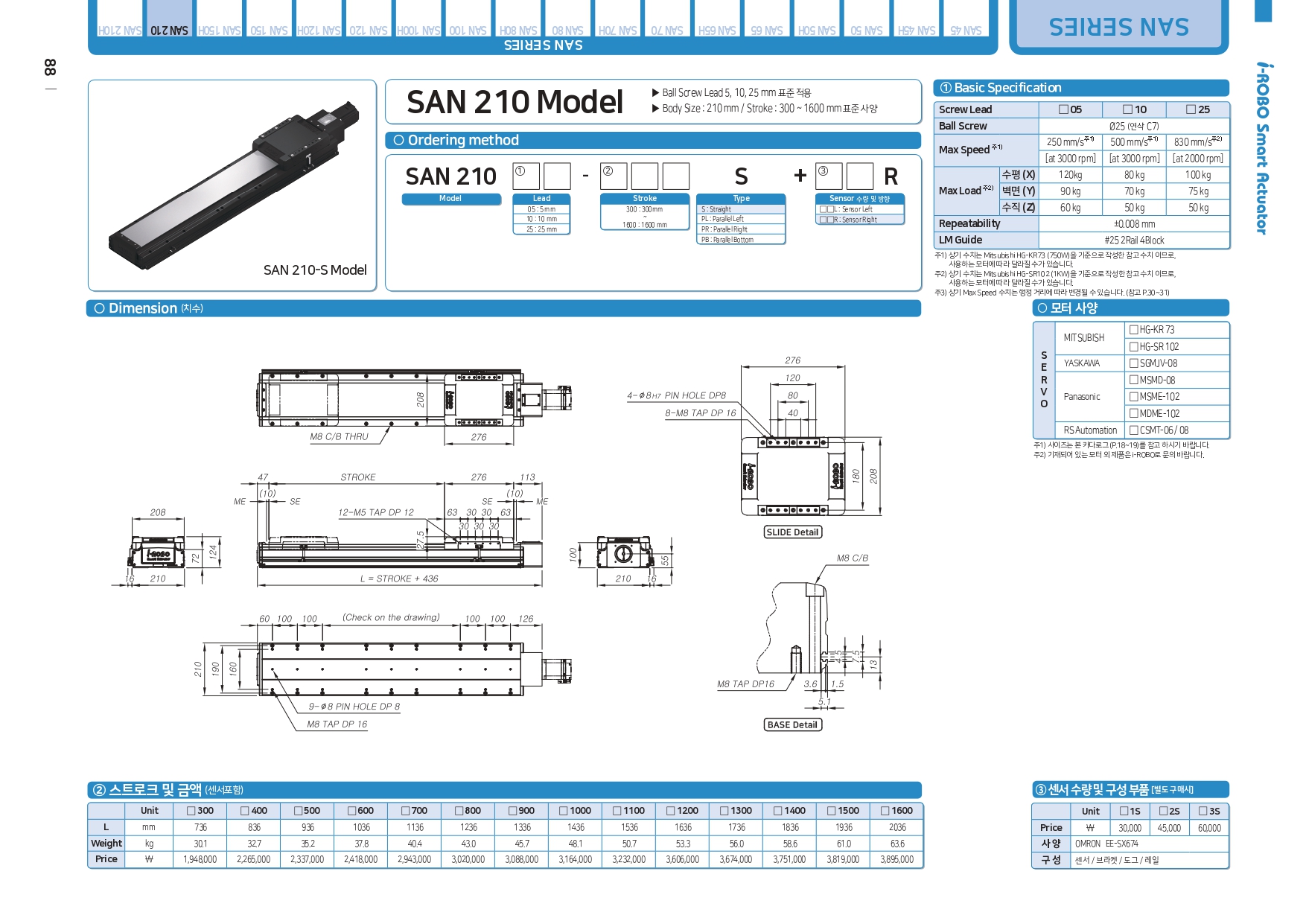1306x924 pixels.
Task: Select the SAN 150 index tab
Action: click(269, 19)
